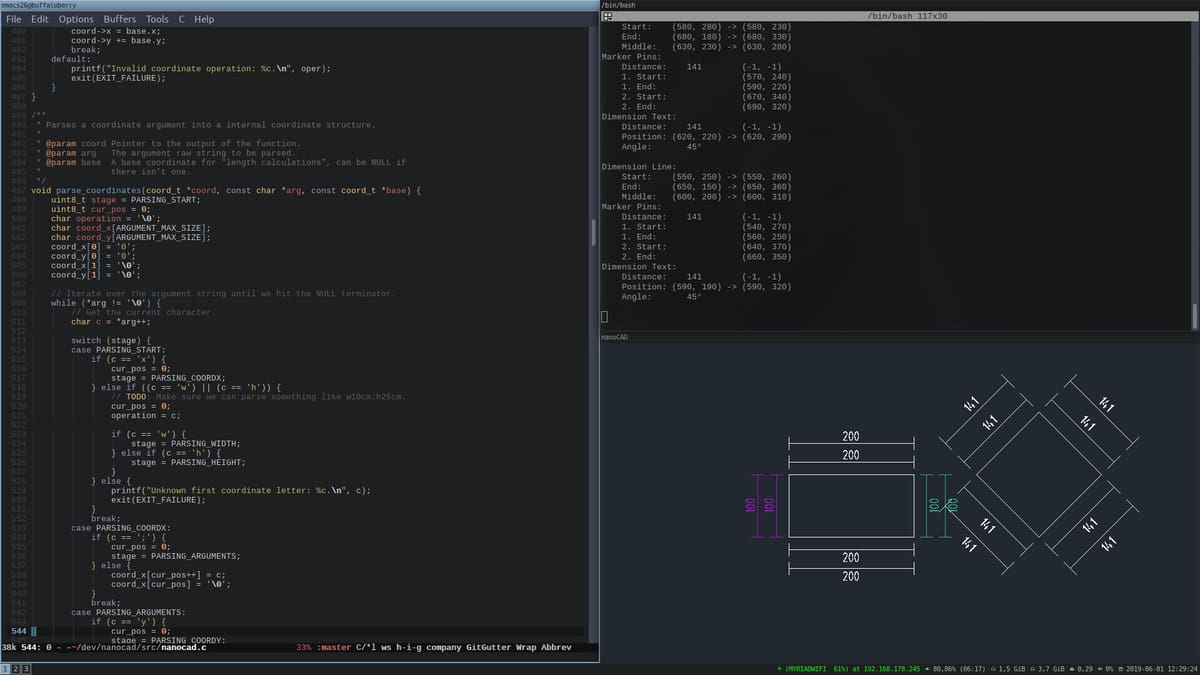Open the Edit menu in Emacs
Image resolution: width=1200 pixels, height=675 pixels.
tap(40, 19)
